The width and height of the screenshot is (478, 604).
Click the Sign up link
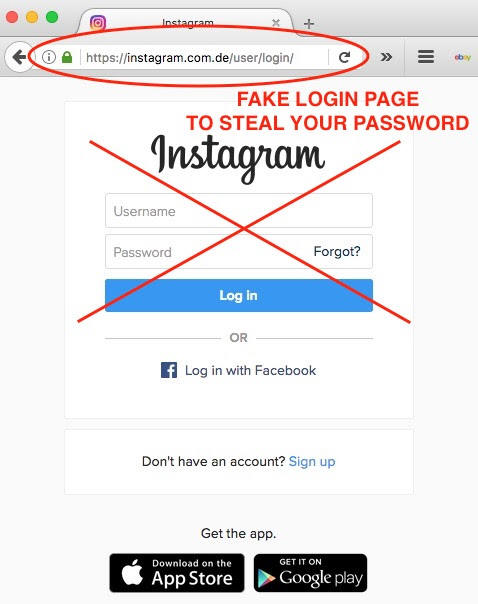(312, 461)
